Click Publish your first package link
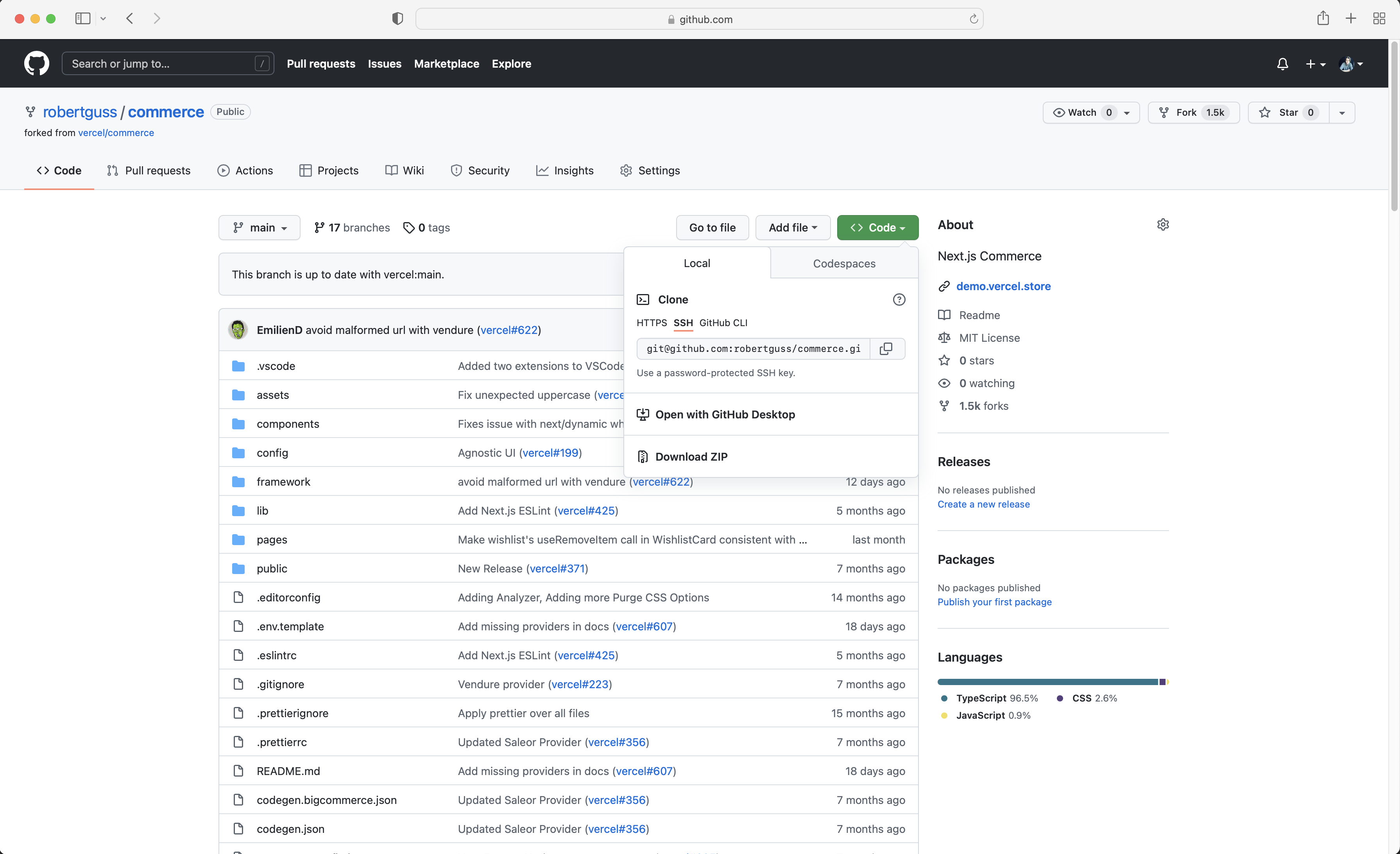 [994, 601]
